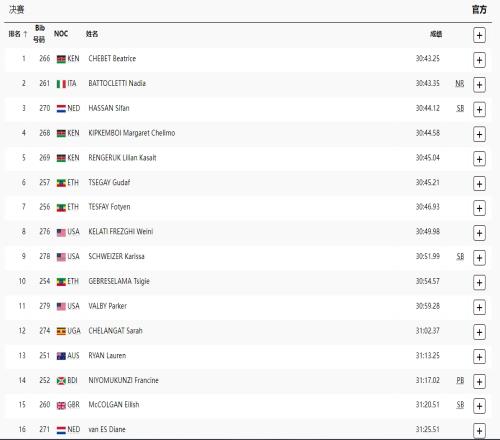Viewport: 500px width, 440px height.
Task: Click the Kenya flag beside CHEBET Beatrice
Action: pos(61,59)
